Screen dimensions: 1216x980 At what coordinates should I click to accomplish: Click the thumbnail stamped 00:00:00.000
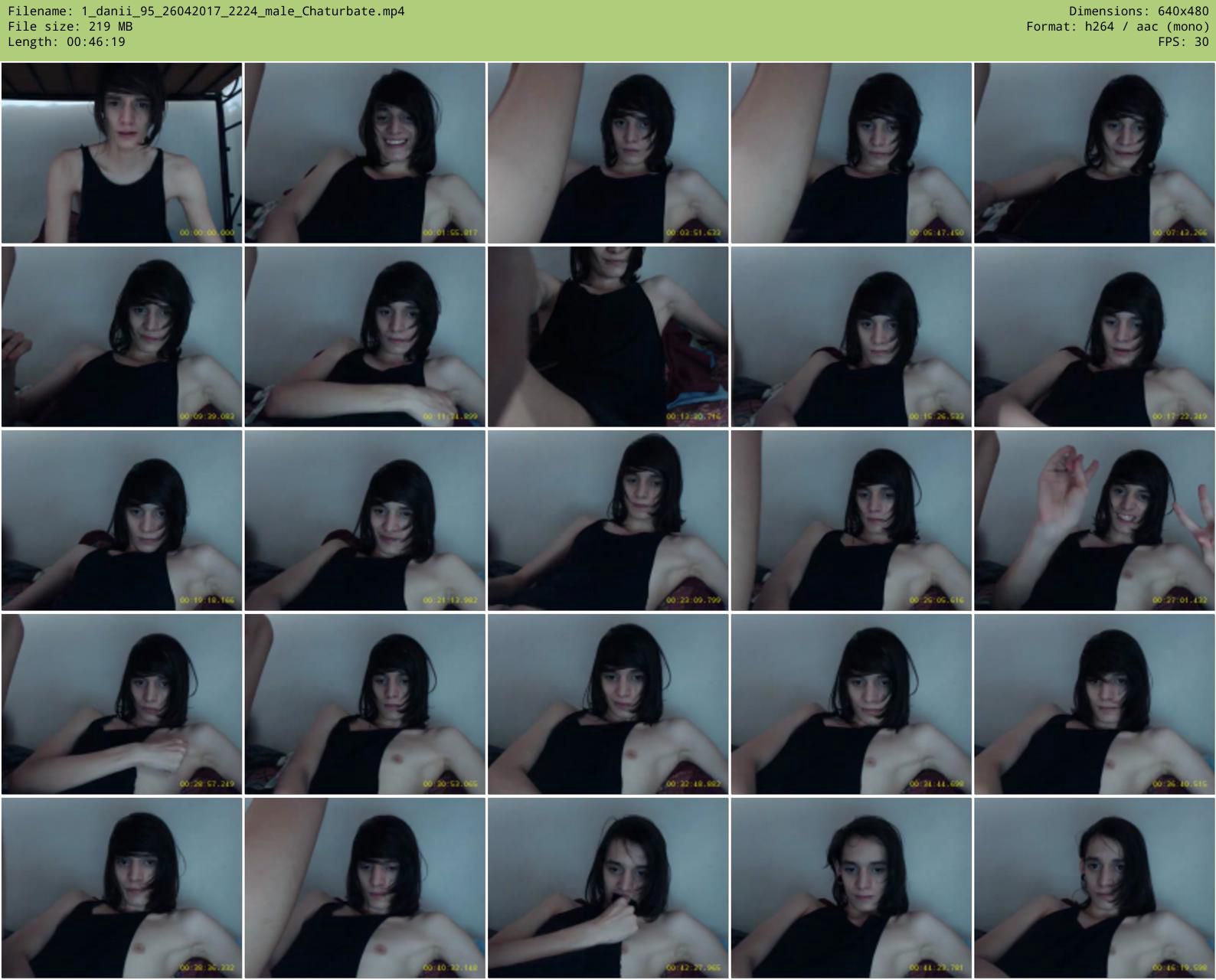click(x=122, y=153)
